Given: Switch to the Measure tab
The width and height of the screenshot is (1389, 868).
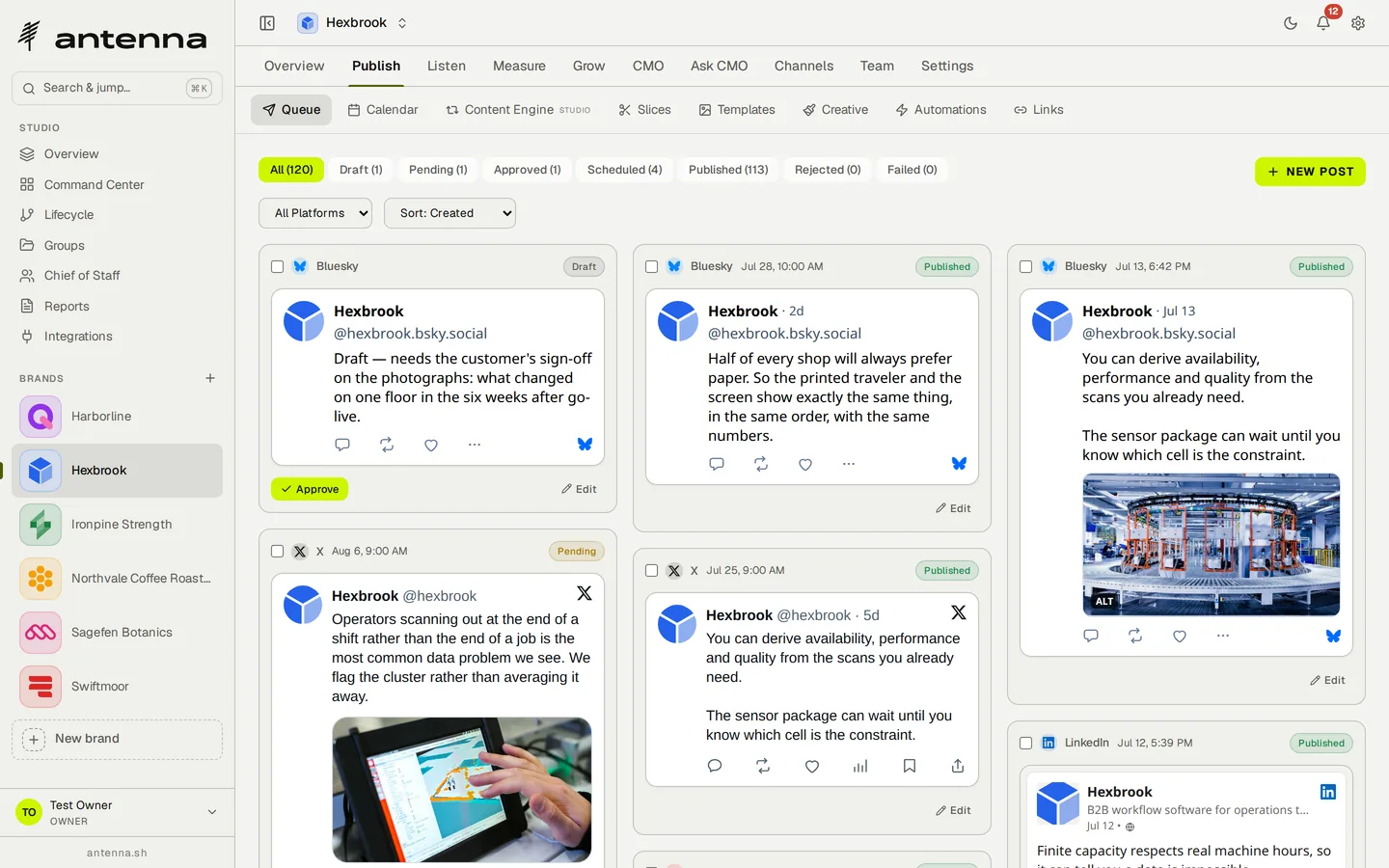Looking at the screenshot, I should (519, 66).
